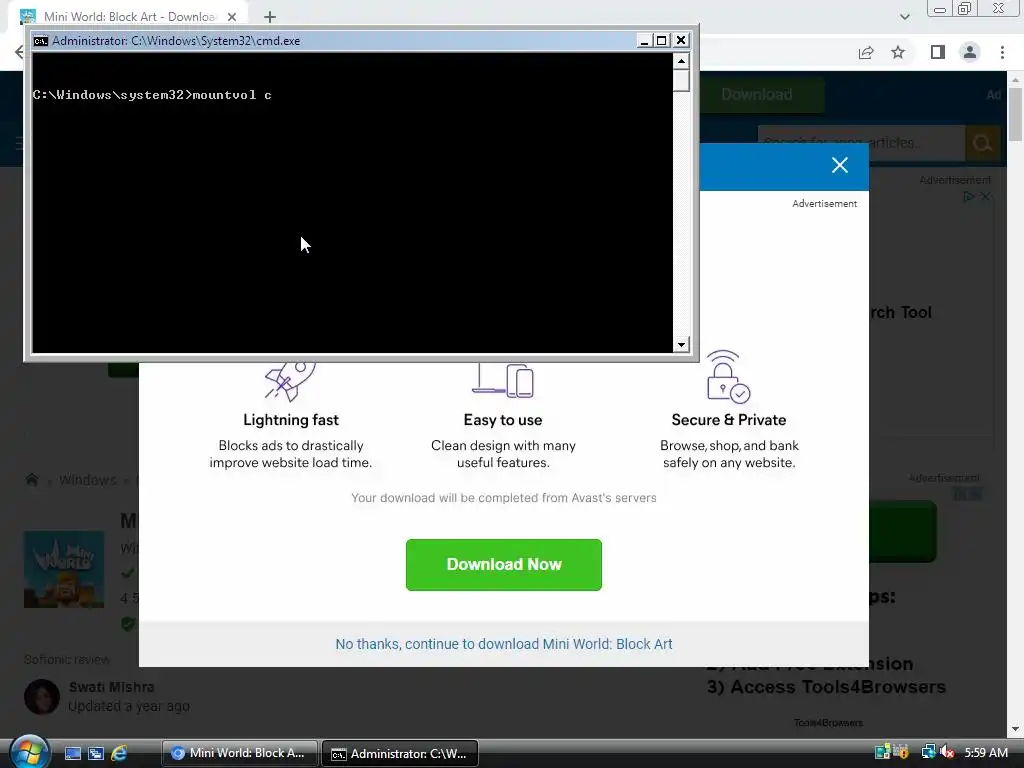Click inside the cmd console area
The width and height of the screenshot is (1024, 768).
353,202
